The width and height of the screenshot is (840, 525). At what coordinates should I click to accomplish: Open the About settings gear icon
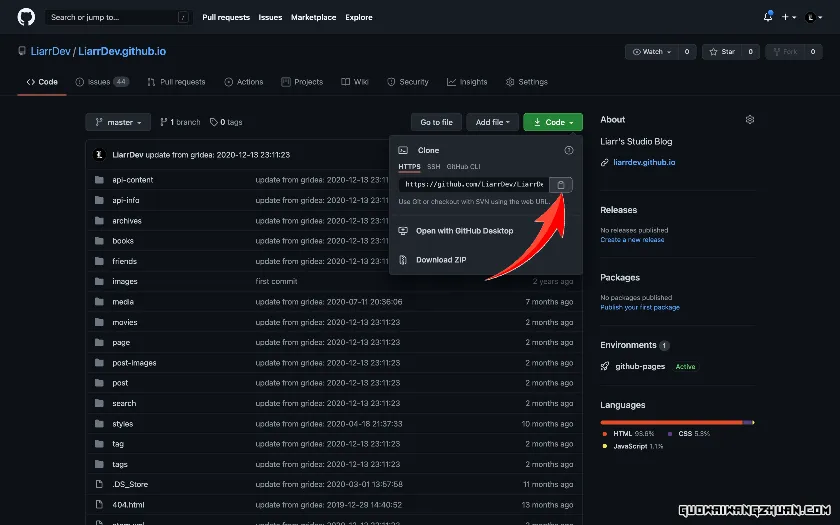(749, 119)
